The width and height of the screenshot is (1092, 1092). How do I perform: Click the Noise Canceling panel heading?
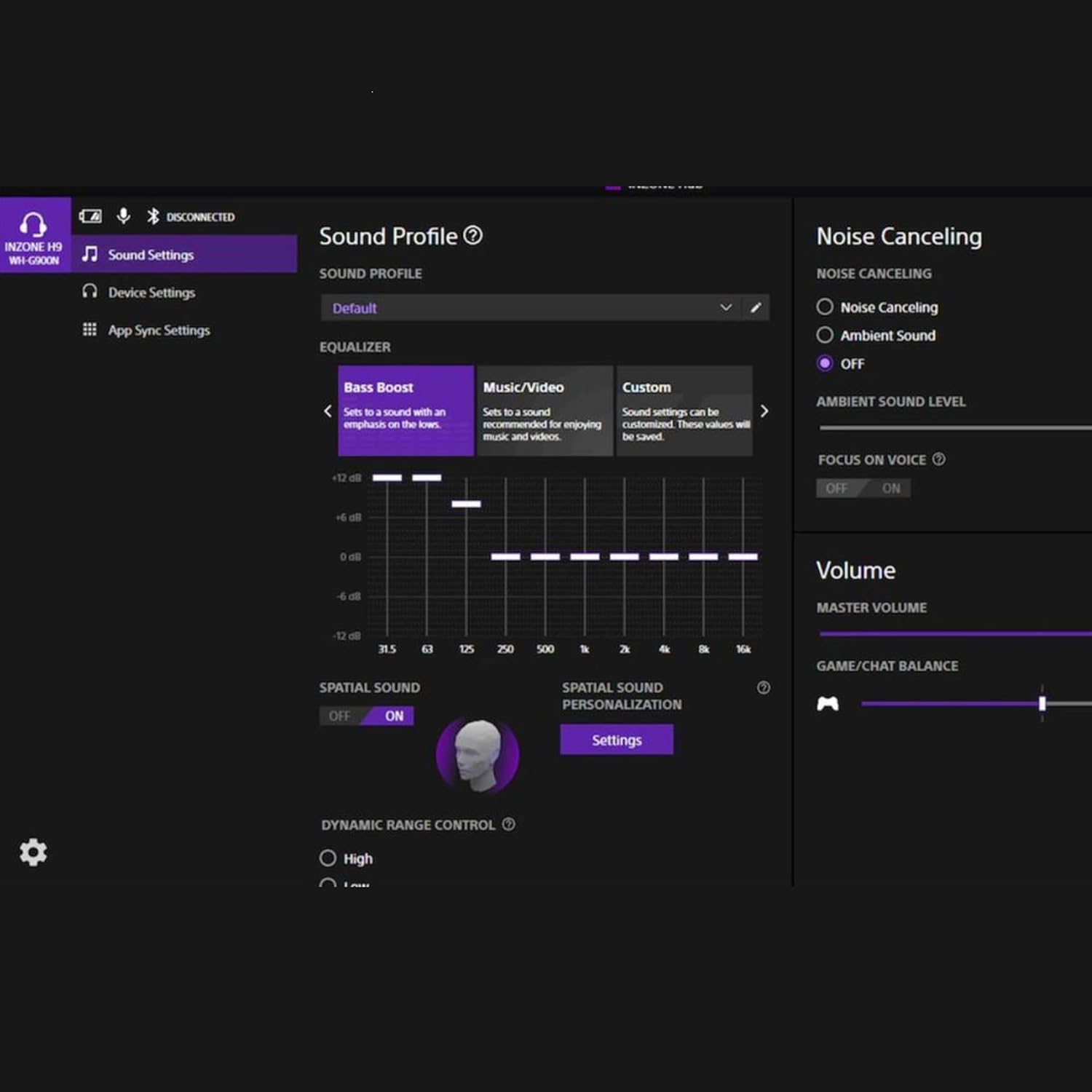point(899,236)
